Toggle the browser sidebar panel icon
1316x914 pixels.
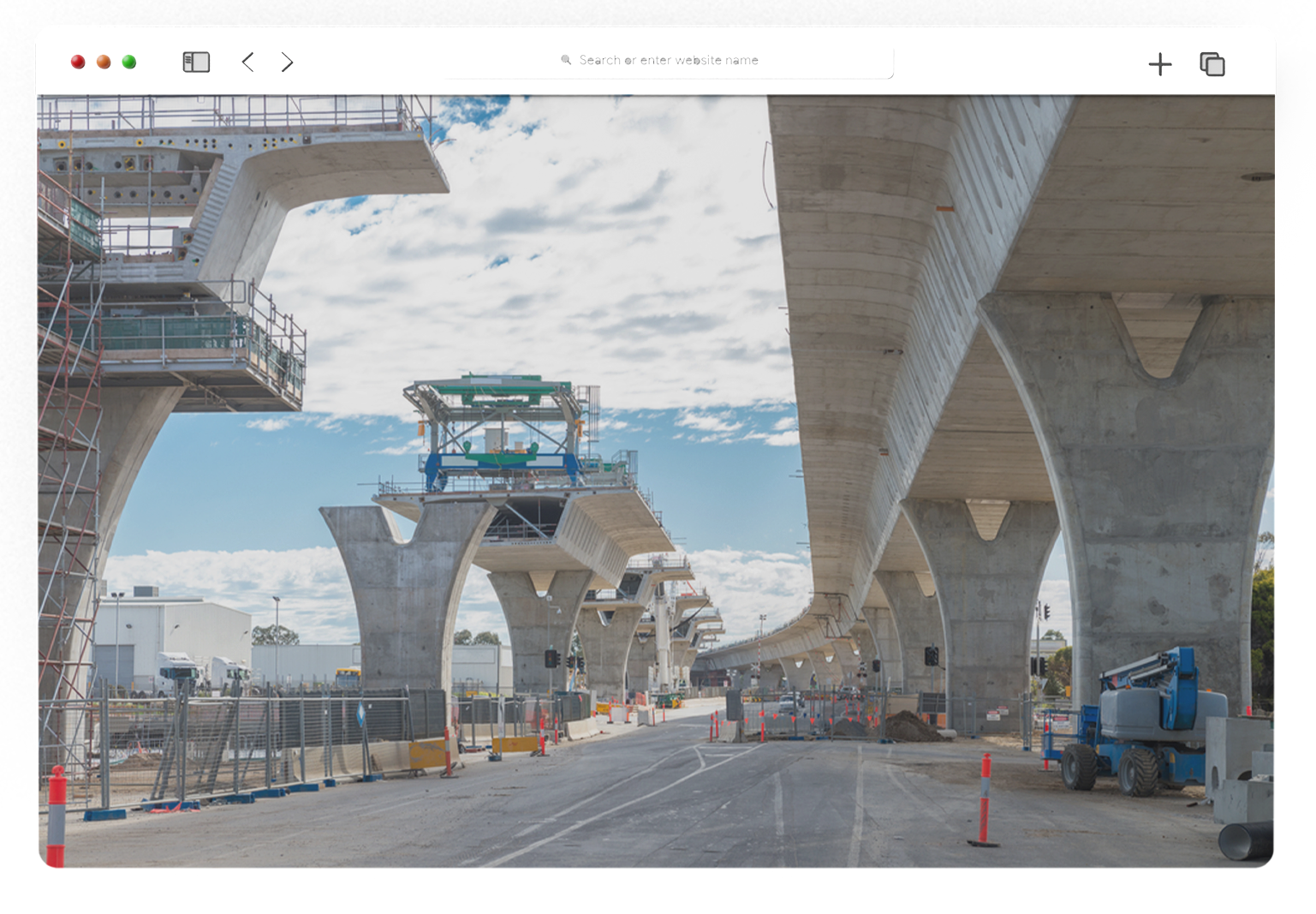[196, 62]
